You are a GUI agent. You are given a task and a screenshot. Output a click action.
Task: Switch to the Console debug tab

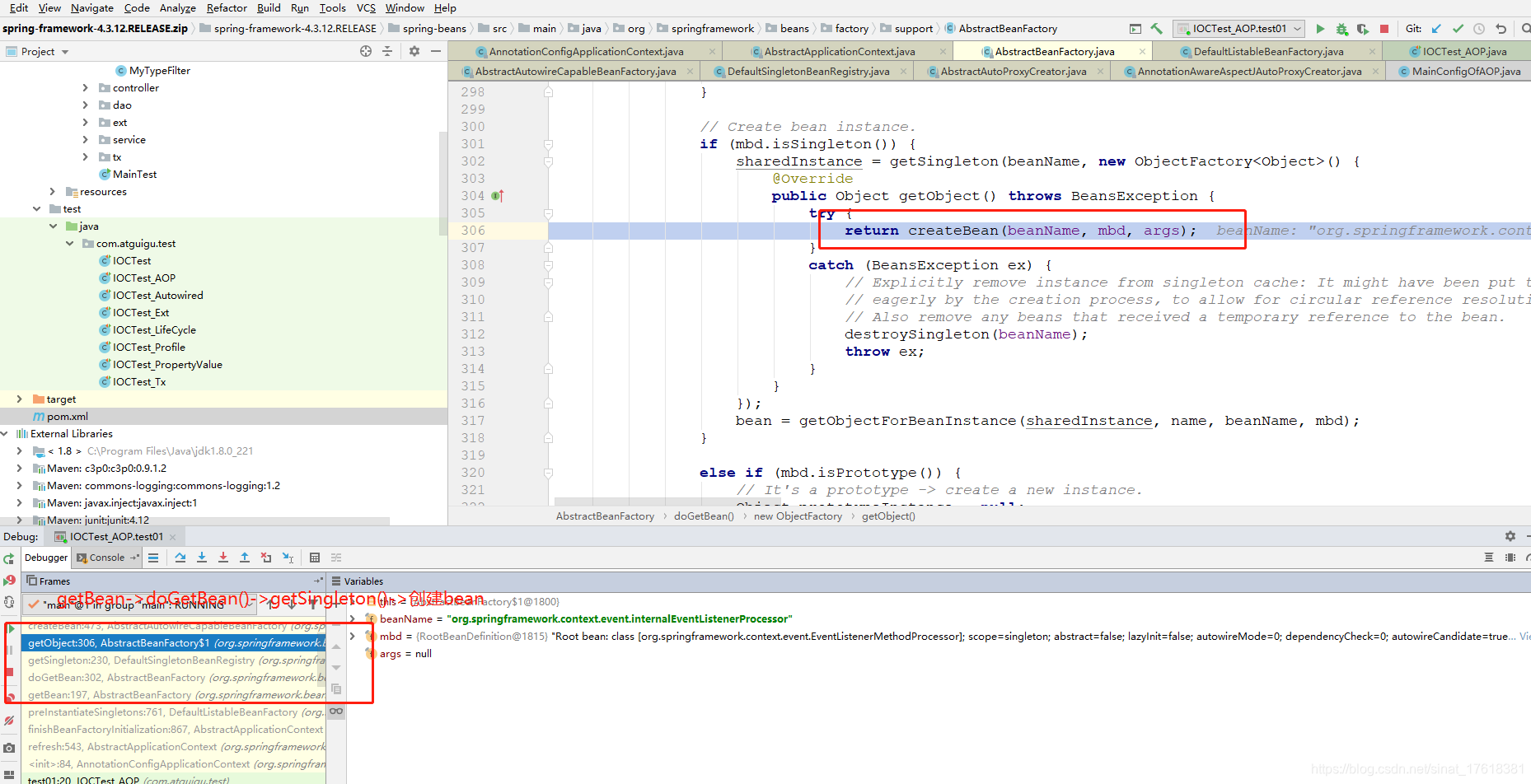pyautogui.click(x=107, y=558)
